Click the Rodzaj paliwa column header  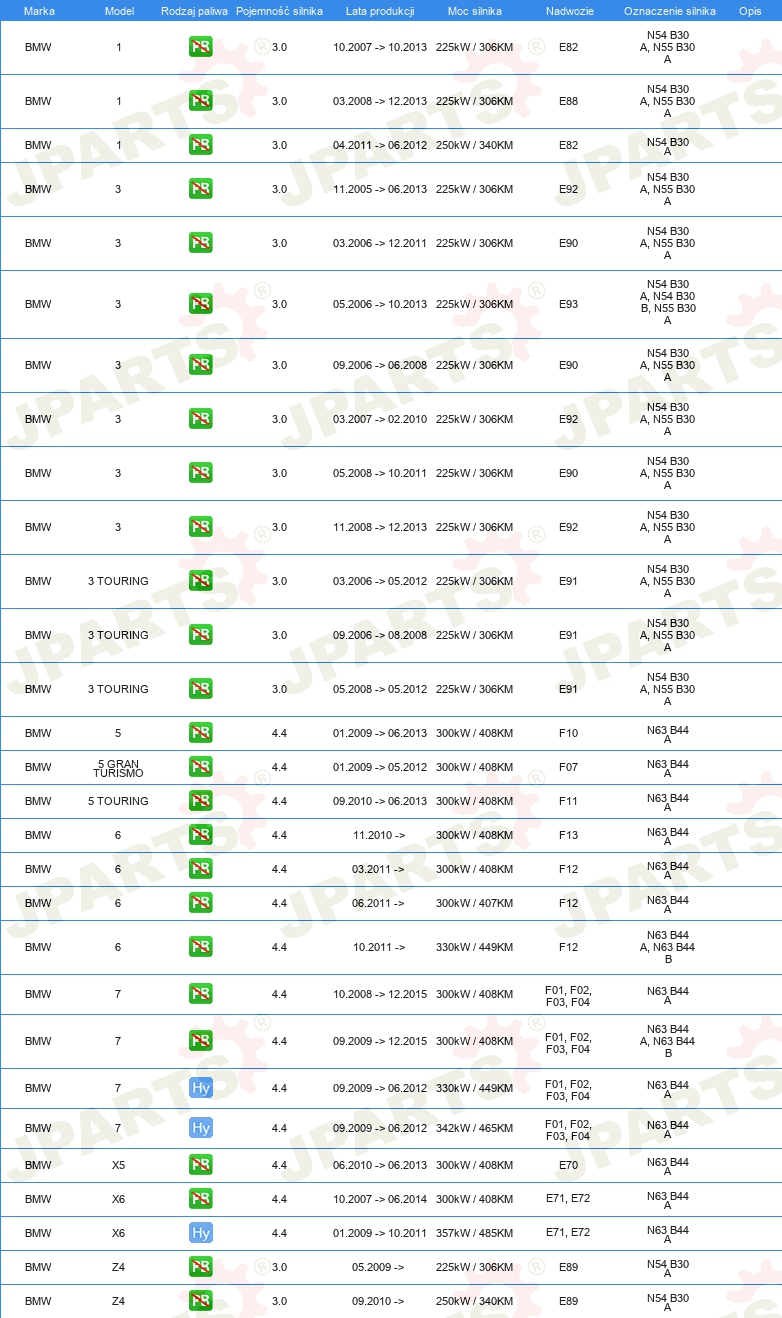click(194, 10)
